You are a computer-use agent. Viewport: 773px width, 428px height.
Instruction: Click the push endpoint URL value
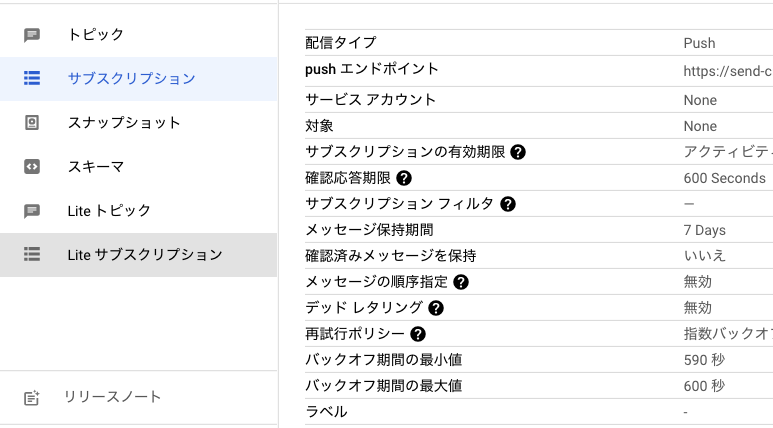(727, 71)
